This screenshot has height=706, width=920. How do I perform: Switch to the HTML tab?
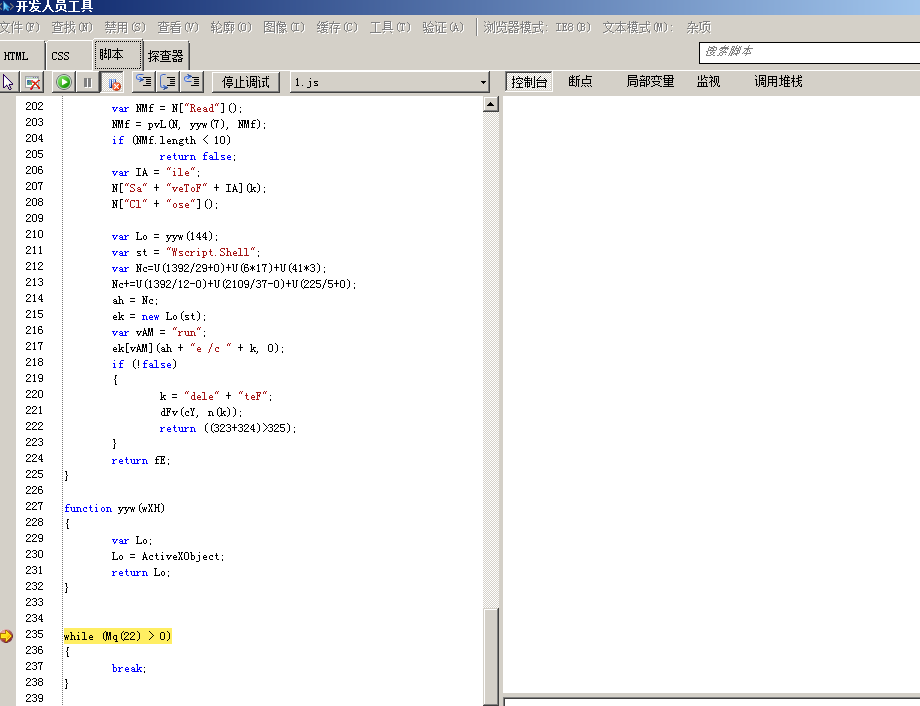coord(16,56)
